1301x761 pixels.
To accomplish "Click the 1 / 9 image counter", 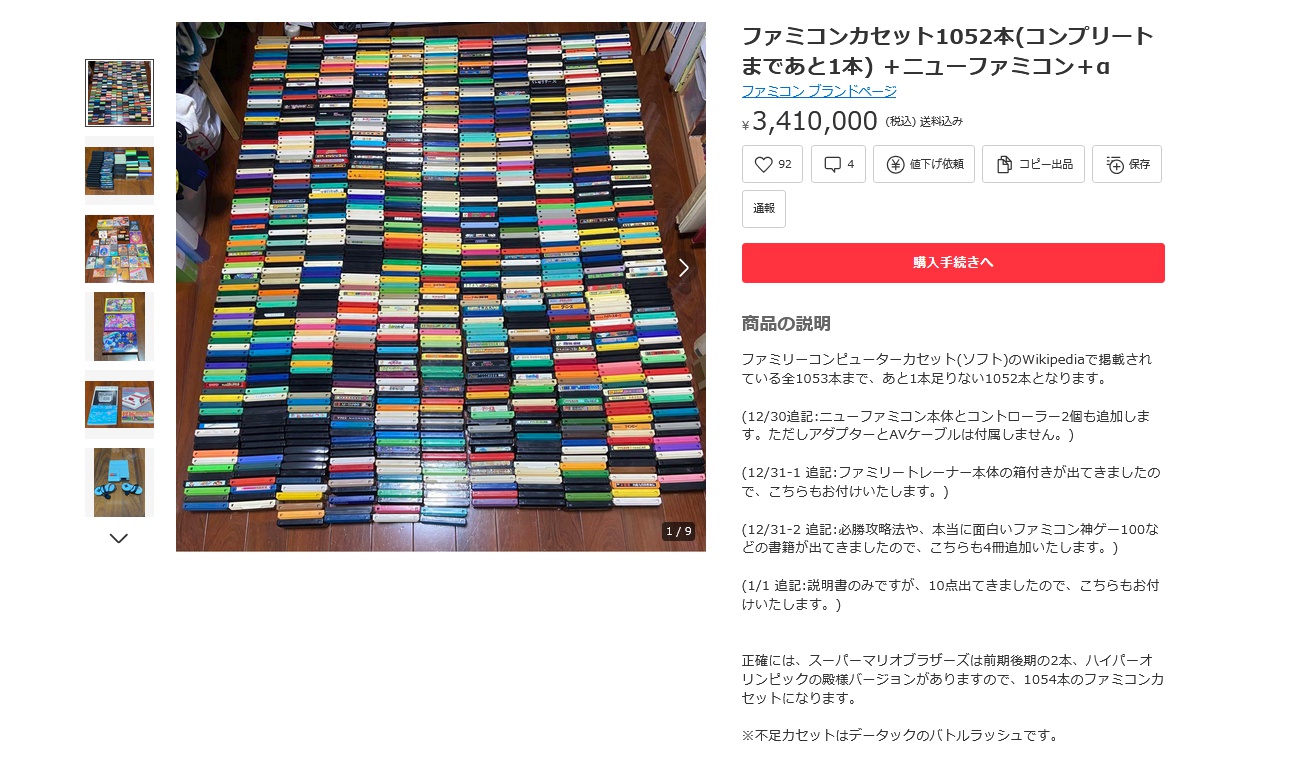I will click(x=678, y=531).
